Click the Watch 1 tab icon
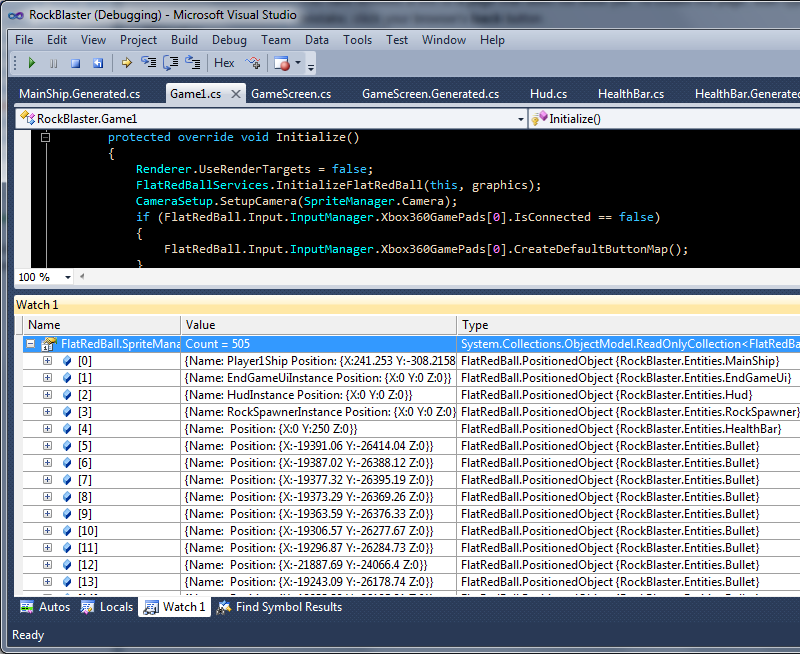 tap(151, 607)
